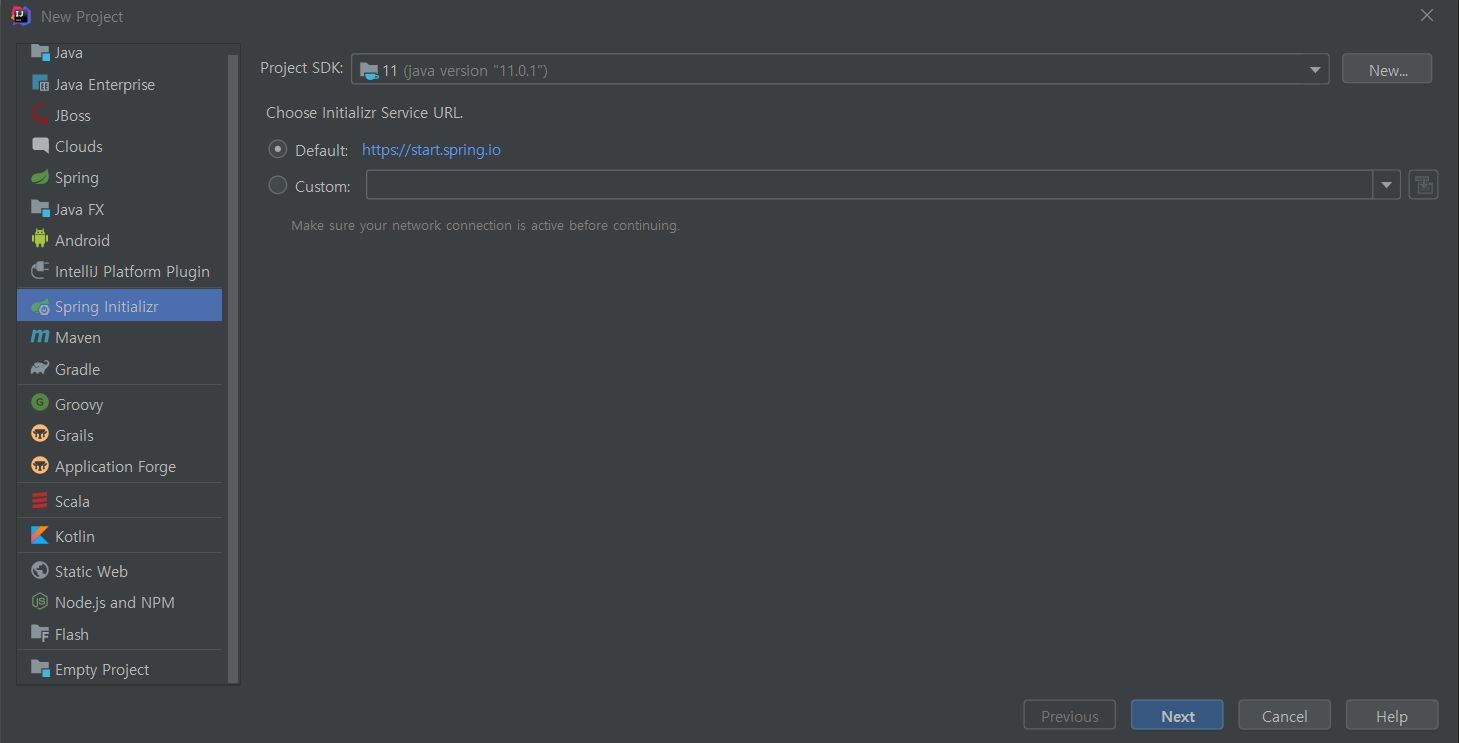Select Grails in the list
The width and height of the screenshot is (1459, 743).
pos(74,435)
